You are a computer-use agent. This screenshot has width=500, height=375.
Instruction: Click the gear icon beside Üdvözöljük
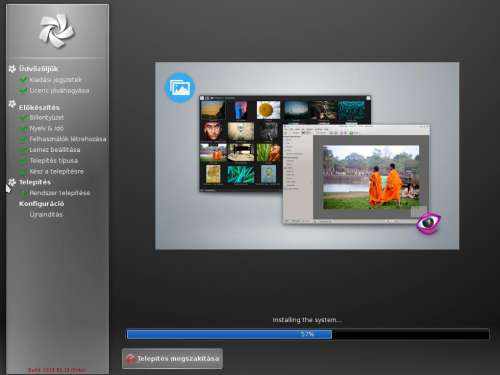[x=12, y=69]
